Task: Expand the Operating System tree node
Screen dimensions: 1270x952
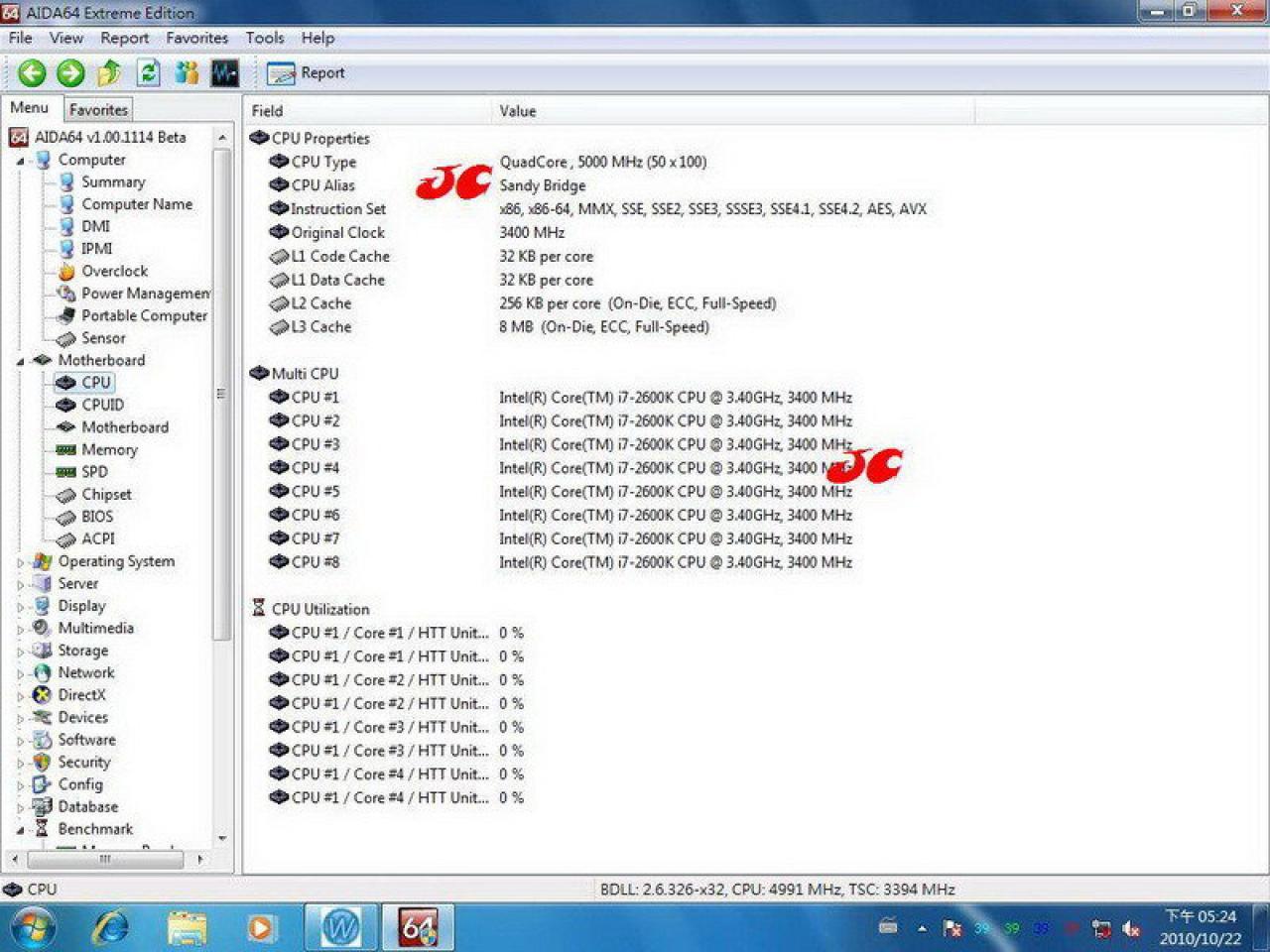Action: (20, 562)
